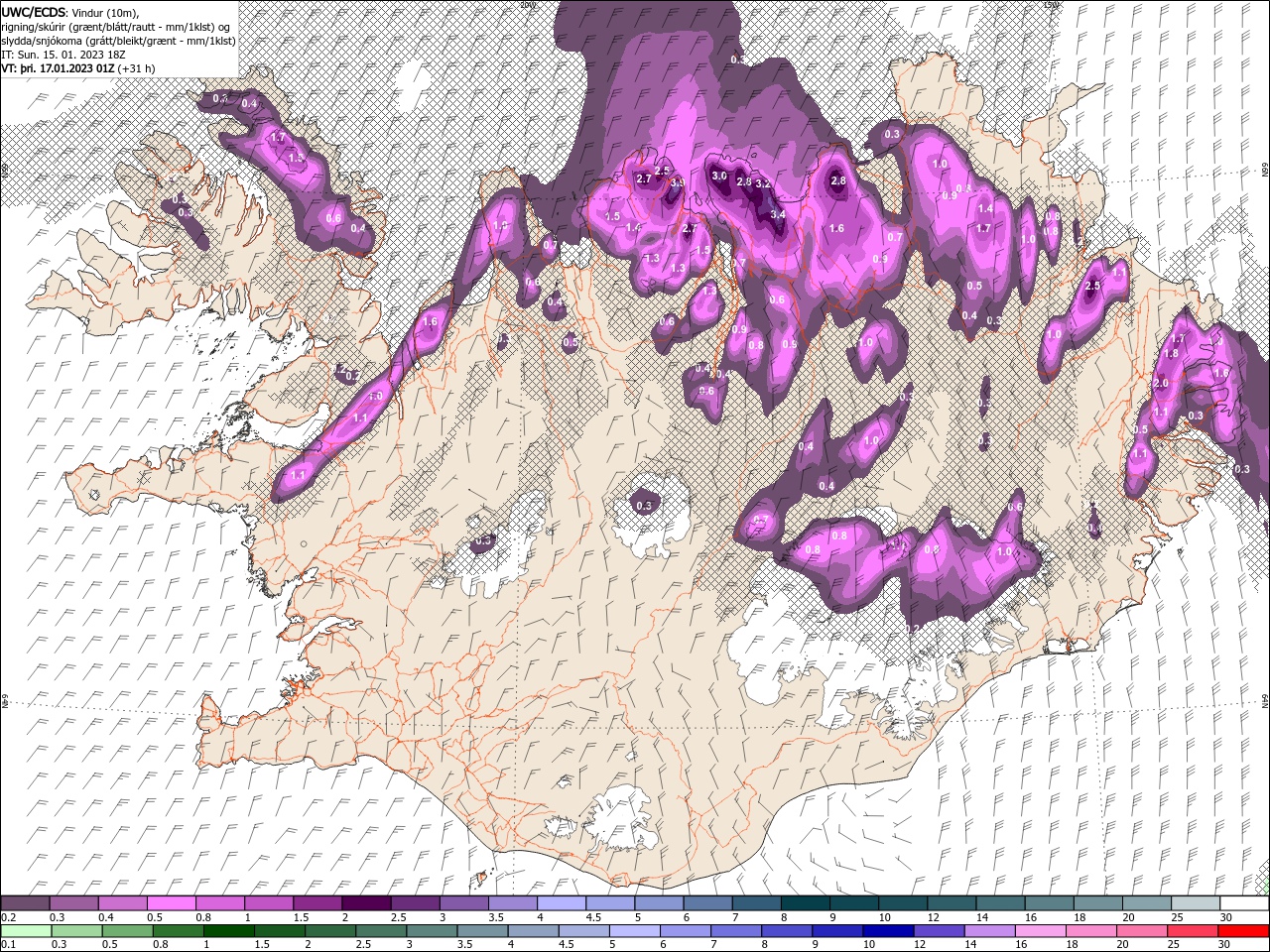Click the 2.0 value label in the east

1161,384
